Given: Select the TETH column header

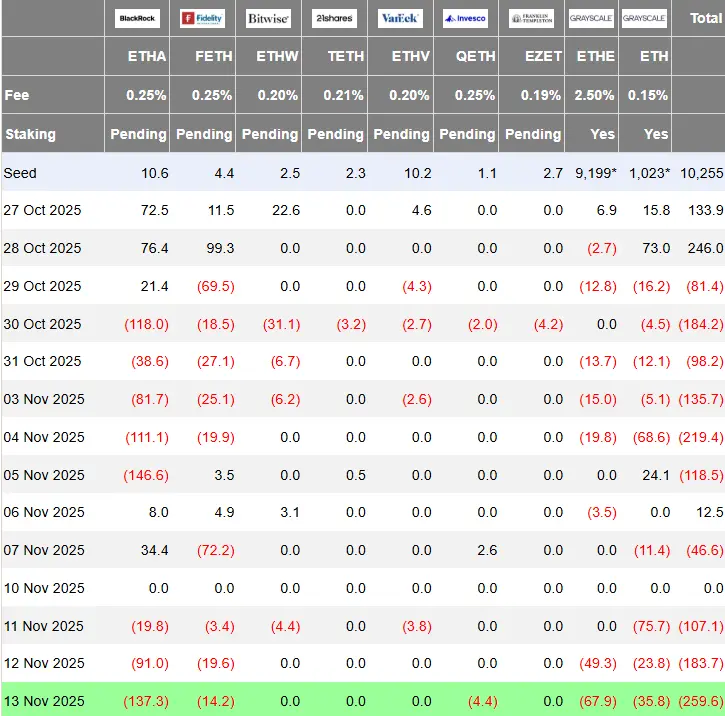Looking at the screenshot, I should [346, 56].
